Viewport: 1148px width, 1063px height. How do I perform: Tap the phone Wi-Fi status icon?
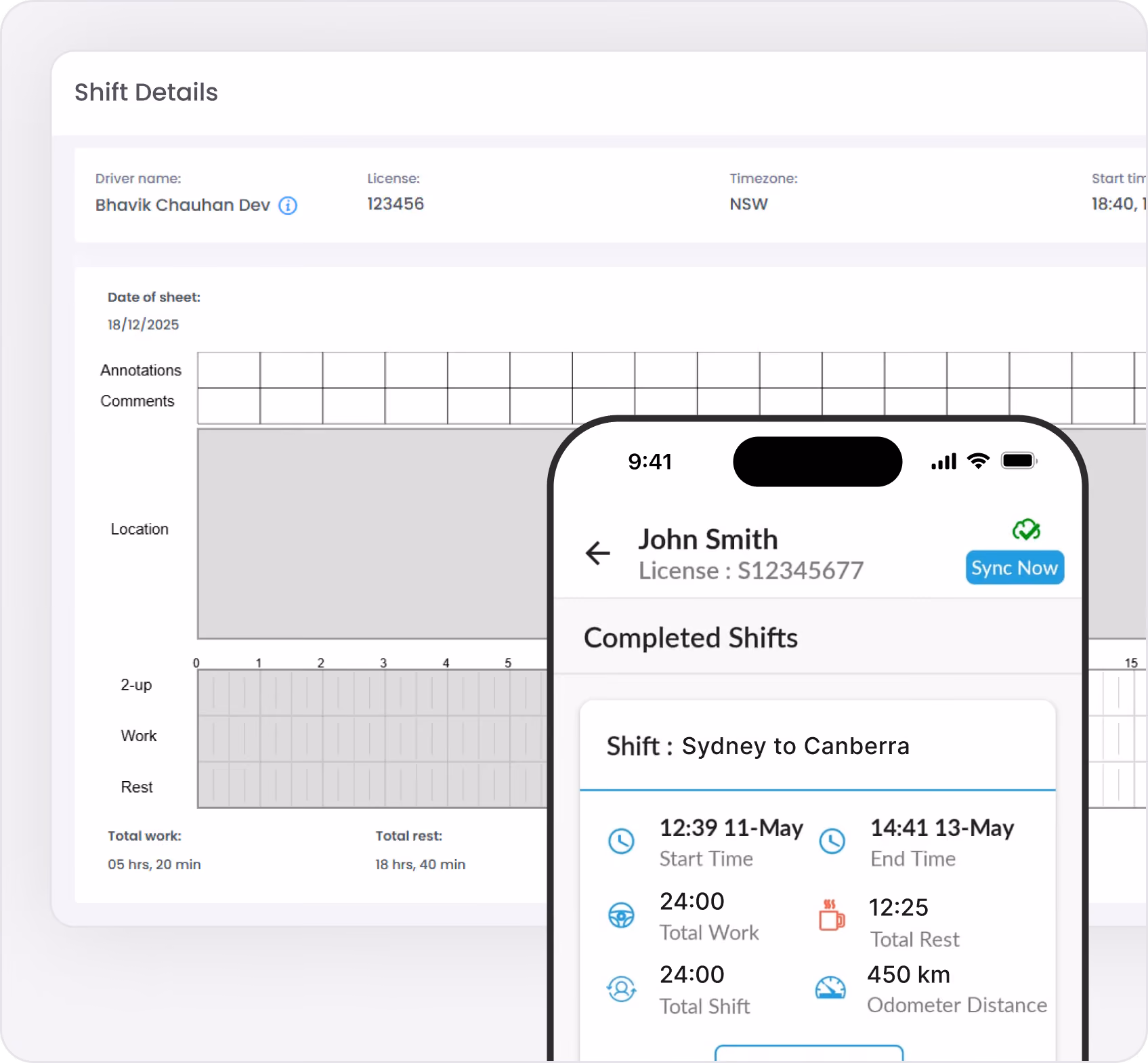tap(978, 461)
